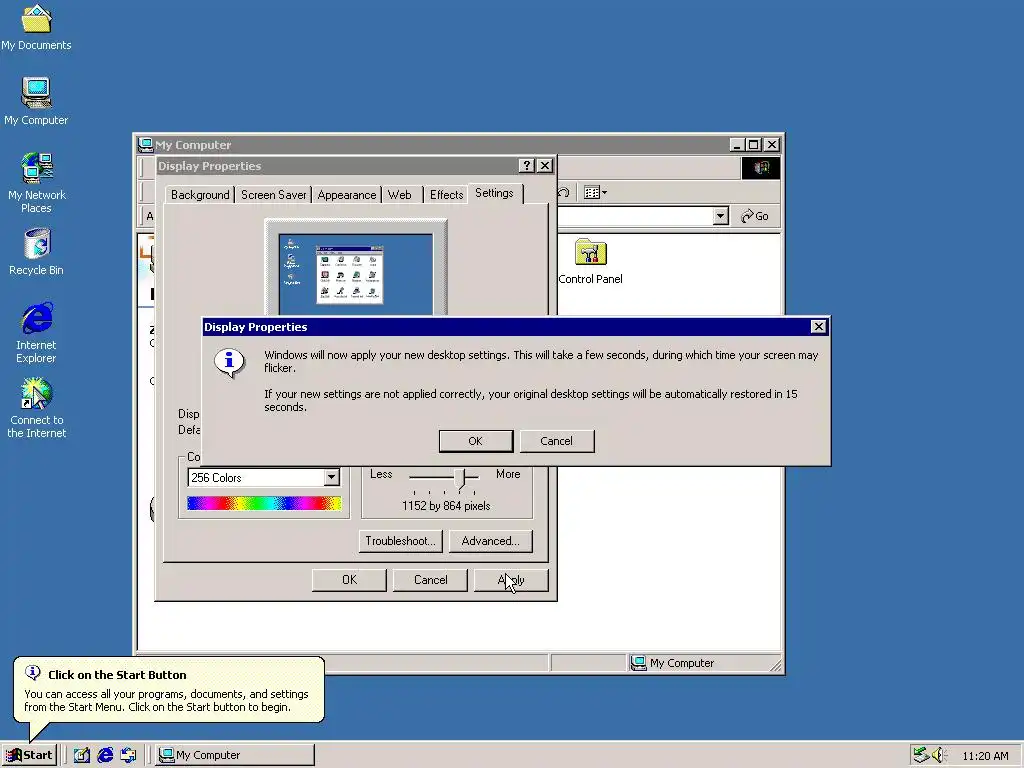Image resolution: width=1024 pixels, height=768 pixels.
Task: Click the 'Less' label by the slider
Action: (x=381, y=474)
